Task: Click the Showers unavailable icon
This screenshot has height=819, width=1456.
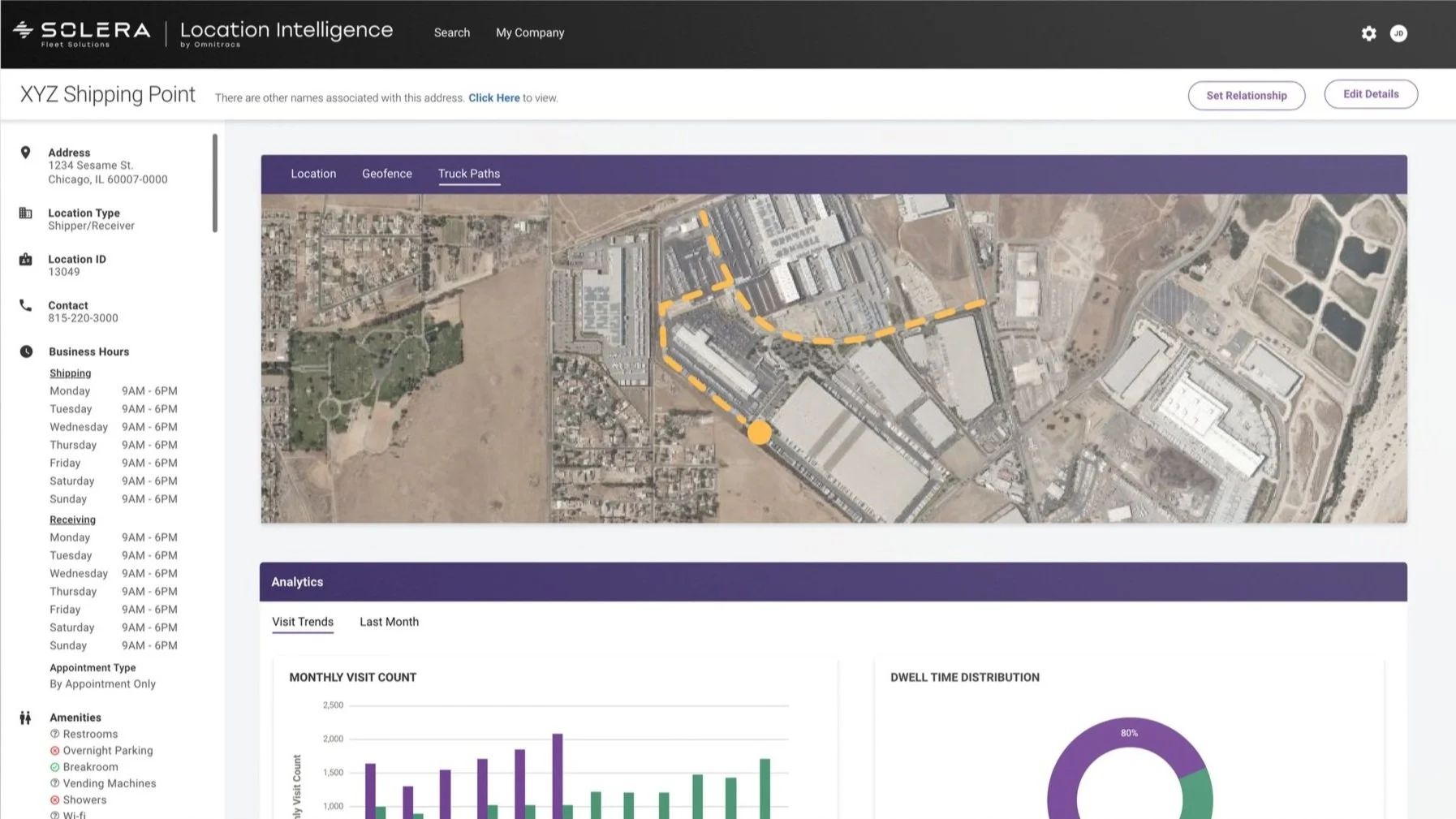Action: pyautogui.click(x=54, y=800)
